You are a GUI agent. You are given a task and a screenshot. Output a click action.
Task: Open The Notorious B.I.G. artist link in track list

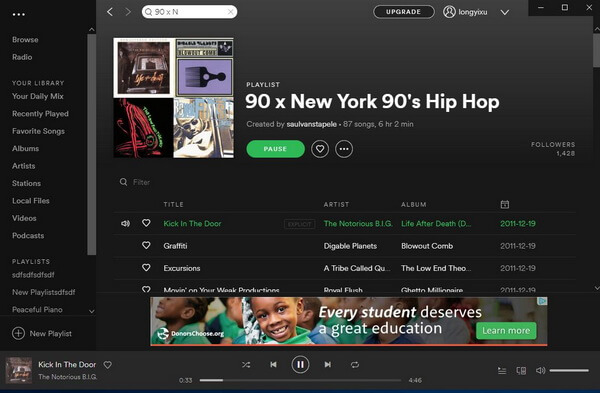pos(358,223)
